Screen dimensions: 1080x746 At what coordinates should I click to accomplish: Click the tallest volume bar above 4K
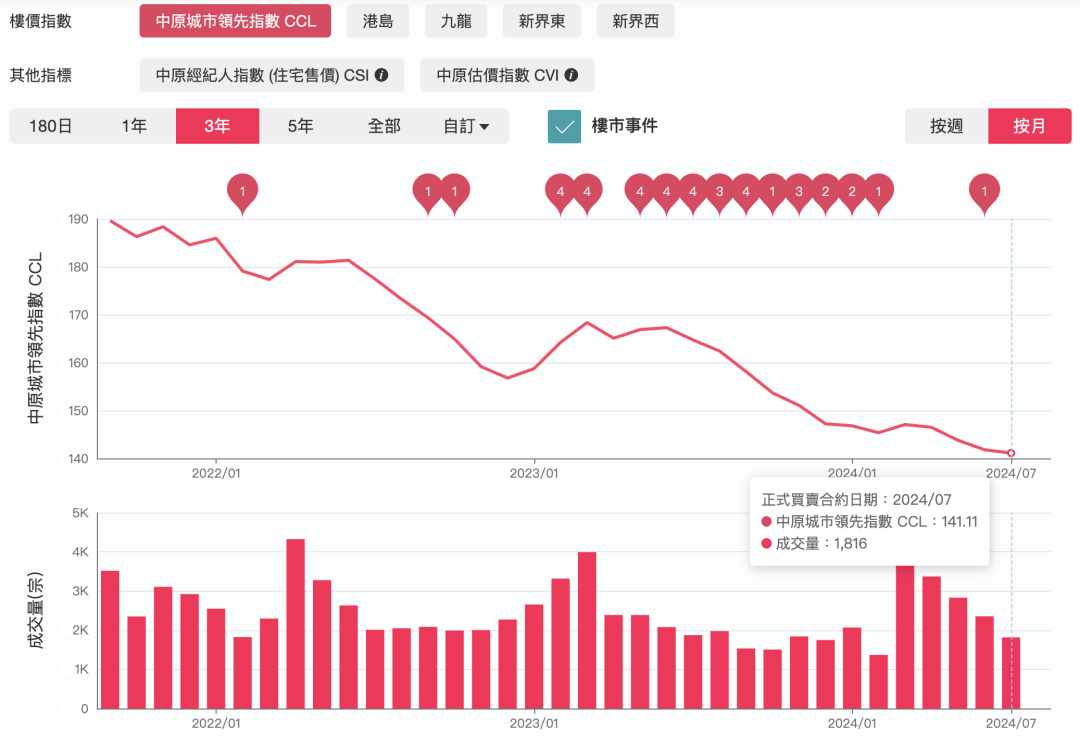point(295,623)
